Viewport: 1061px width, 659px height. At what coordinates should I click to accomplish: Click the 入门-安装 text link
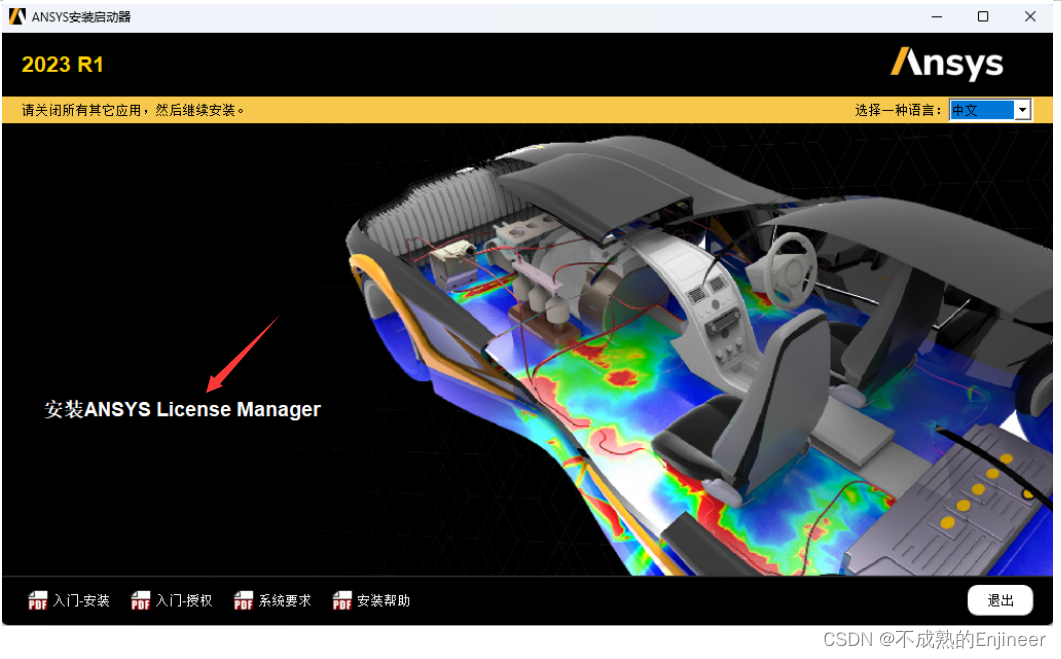(x=81, y=600)
